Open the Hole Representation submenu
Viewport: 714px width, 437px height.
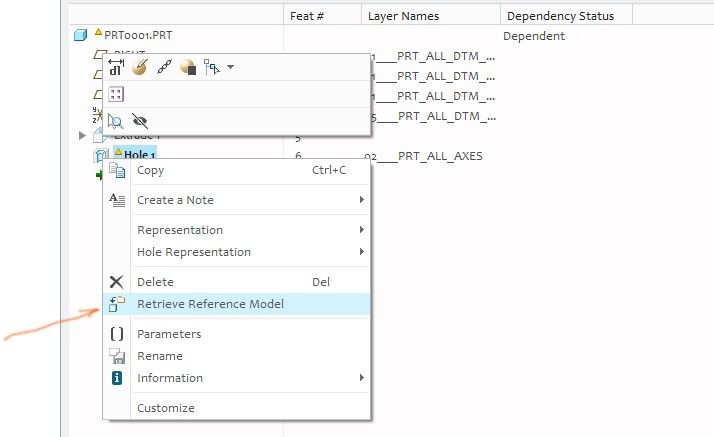point(194,252)
